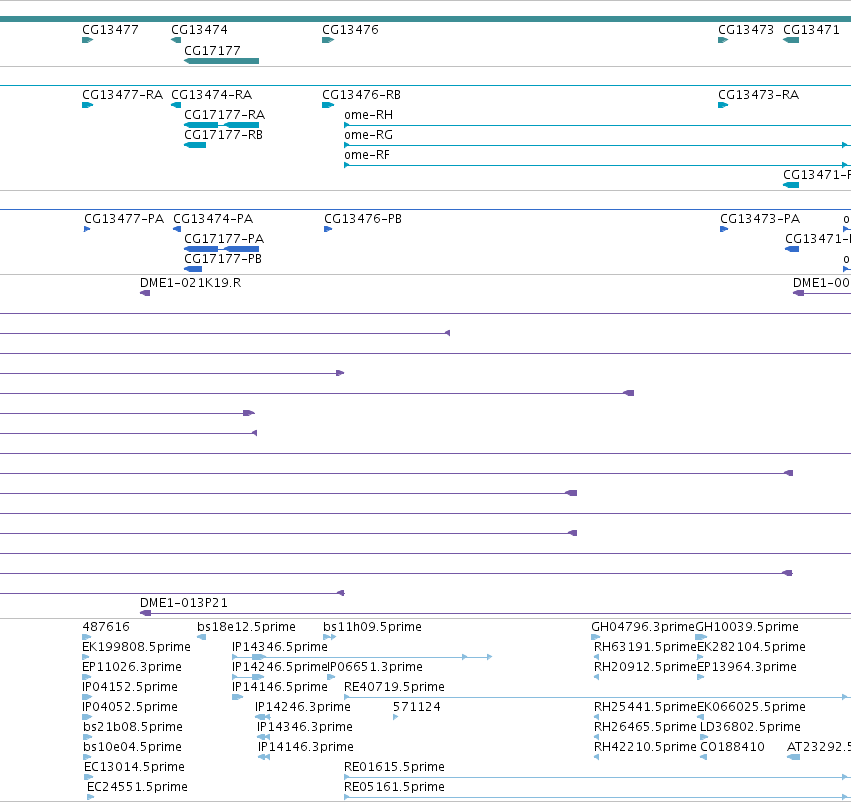Select the IP06651.3prime EST

coord(375,667)
